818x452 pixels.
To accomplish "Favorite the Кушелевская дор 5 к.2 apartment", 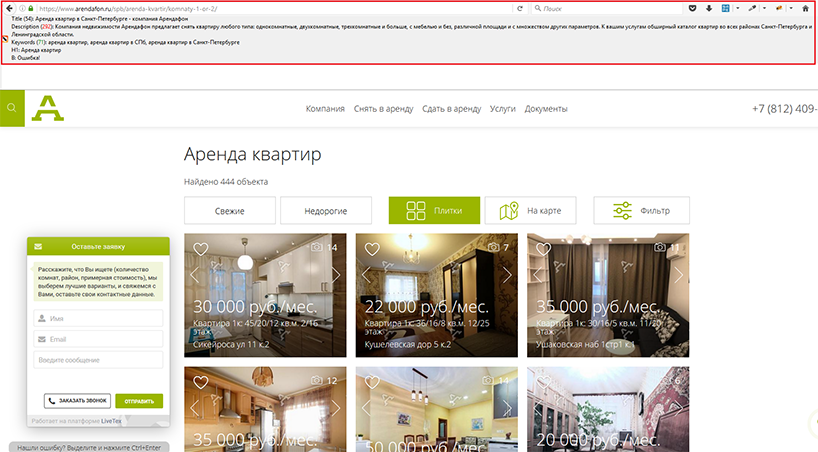I will click(x=372, y=249).
